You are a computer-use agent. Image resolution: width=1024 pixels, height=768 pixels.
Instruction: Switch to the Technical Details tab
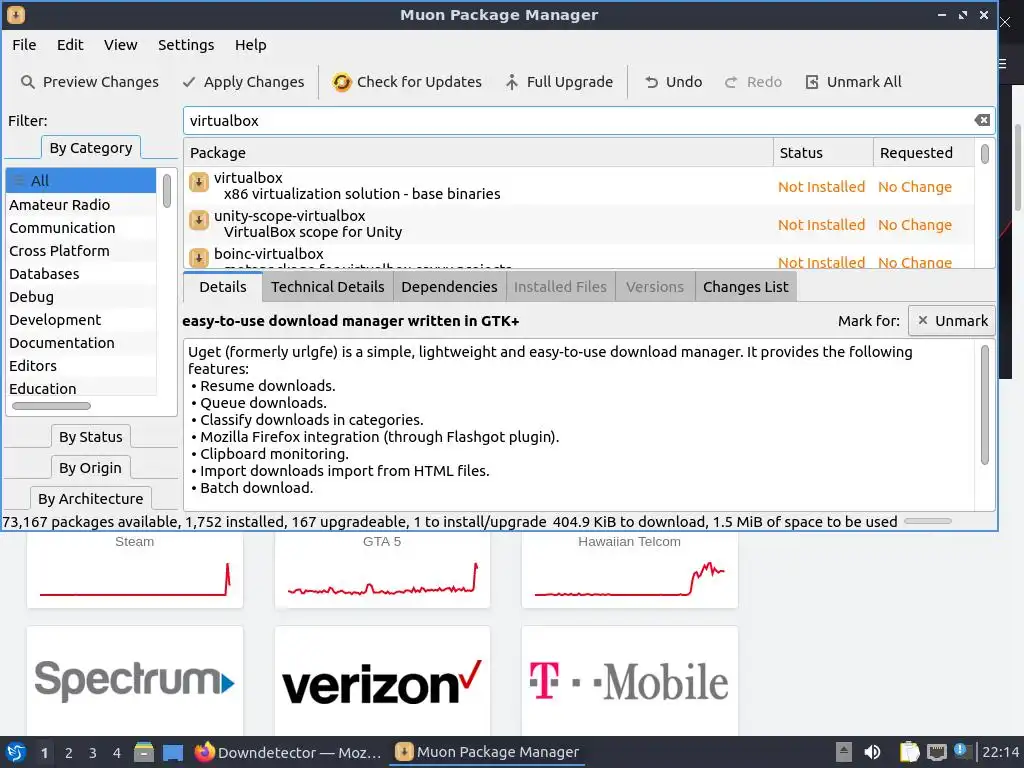(x=328, y=287)
